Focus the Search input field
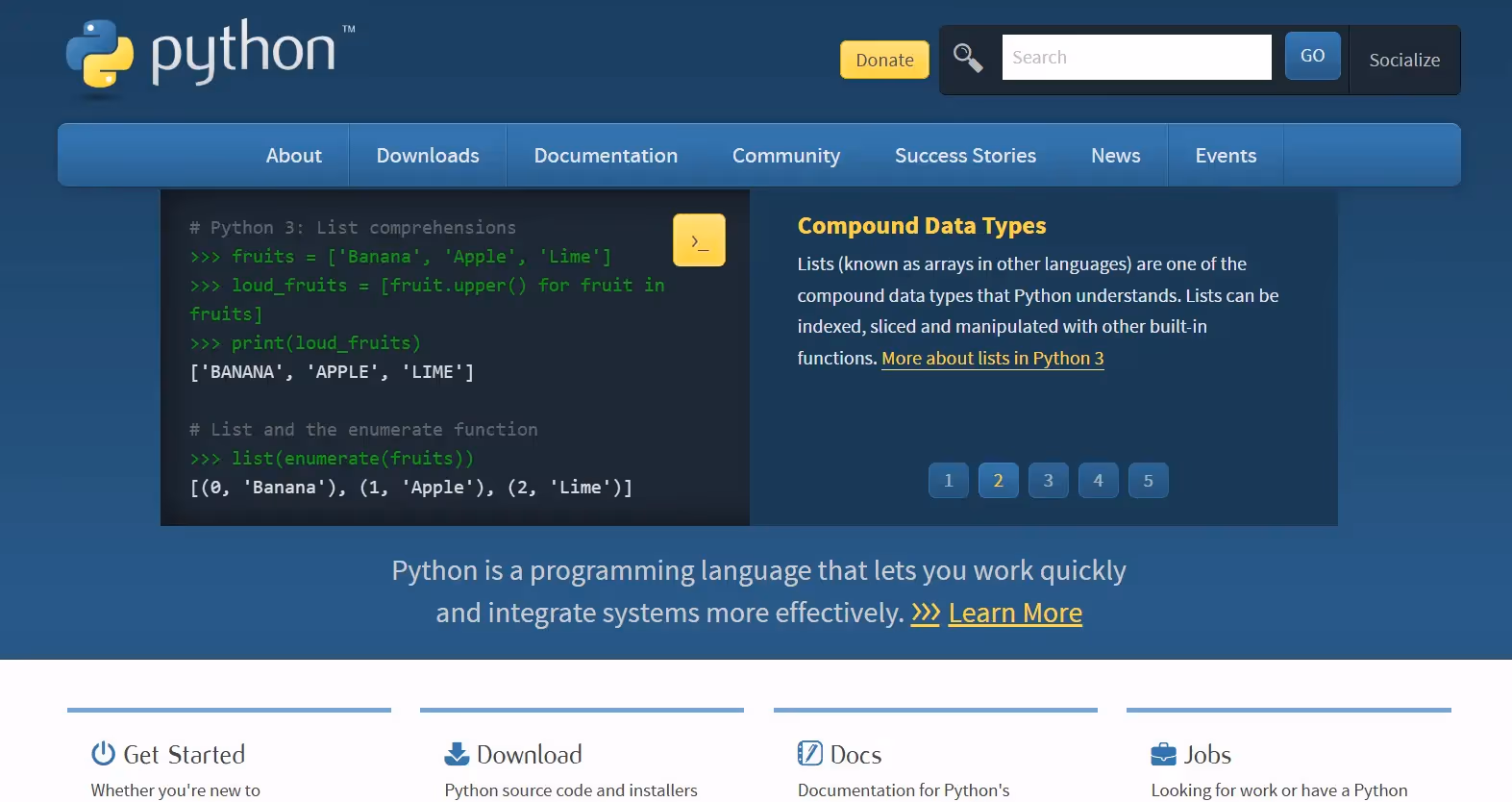1512x802 pixels. click(1136, 57)
